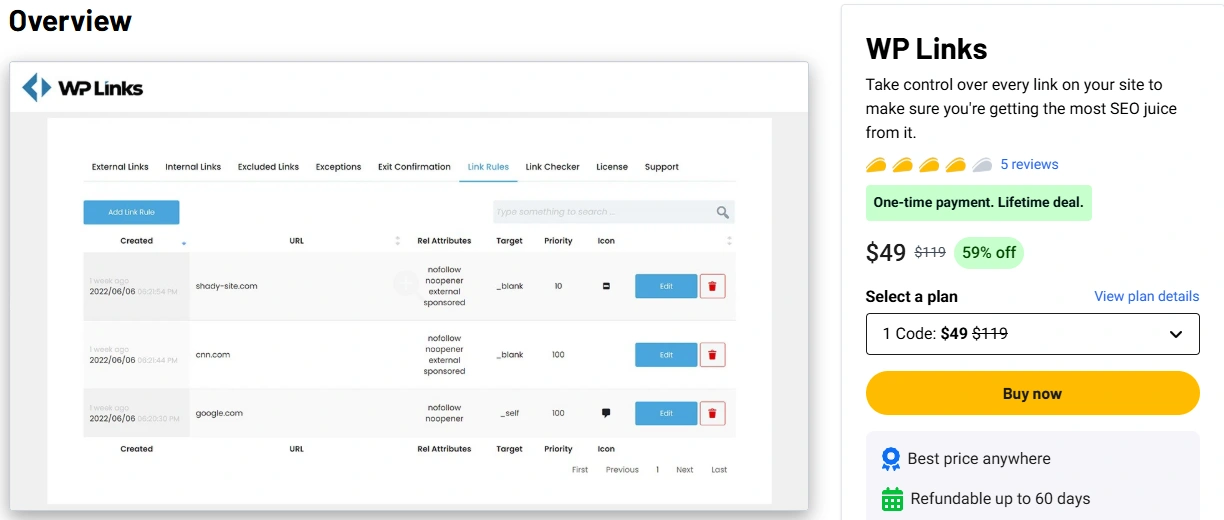
Task: Open the Excluded Links tab
Action: point(268,167)
